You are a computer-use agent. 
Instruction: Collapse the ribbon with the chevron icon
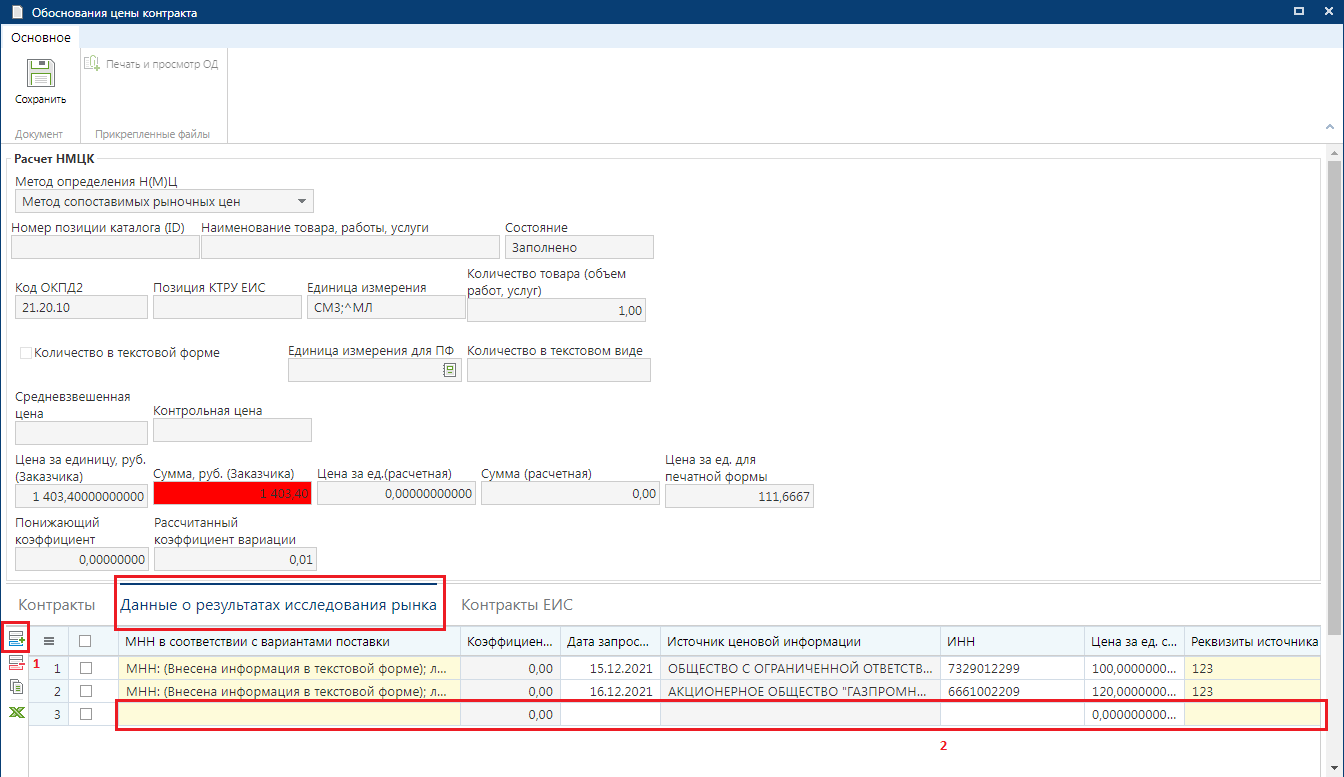[x=1330, y=127]
